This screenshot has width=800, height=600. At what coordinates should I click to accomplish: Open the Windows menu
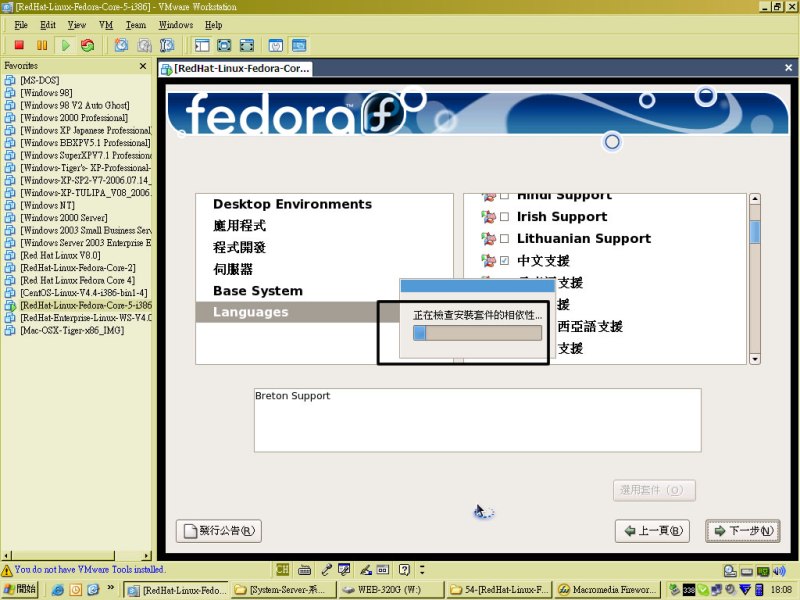(x=176, y=25)
